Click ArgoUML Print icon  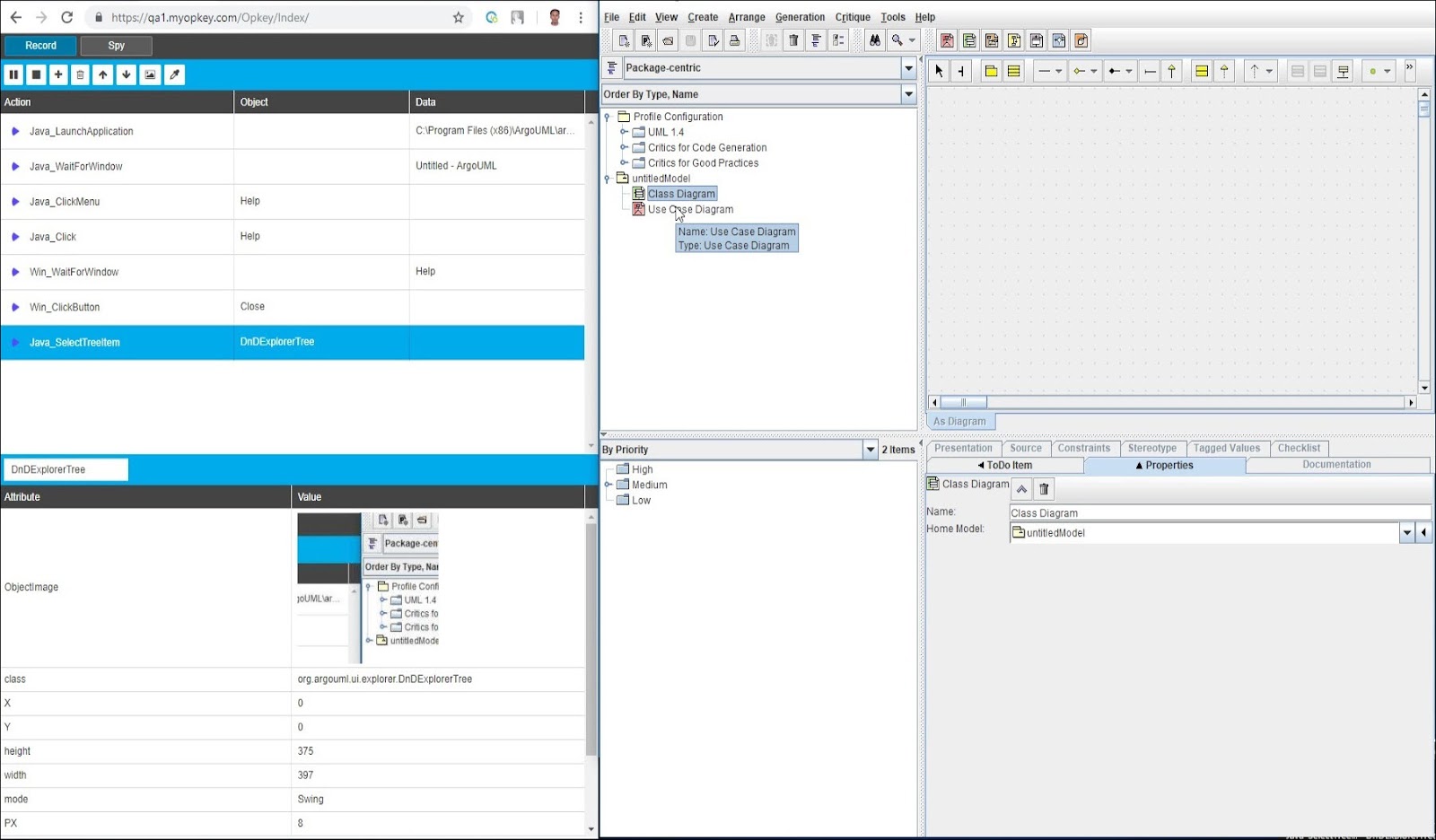pos(735,40)
